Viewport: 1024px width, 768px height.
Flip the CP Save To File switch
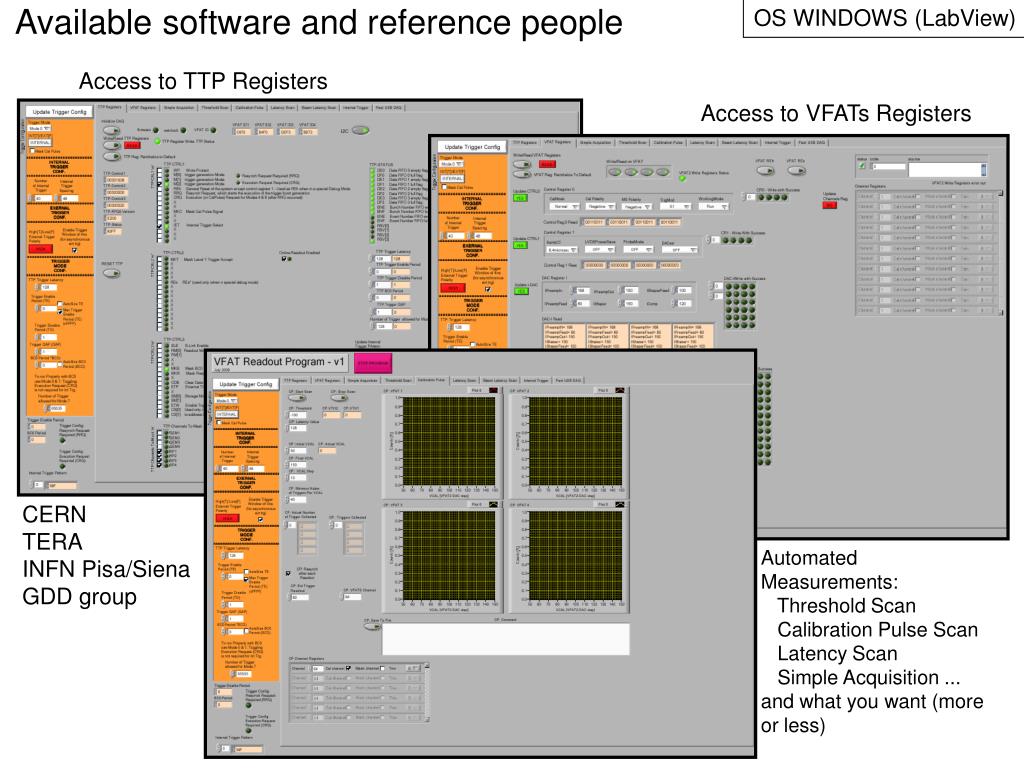coord(372,627)
